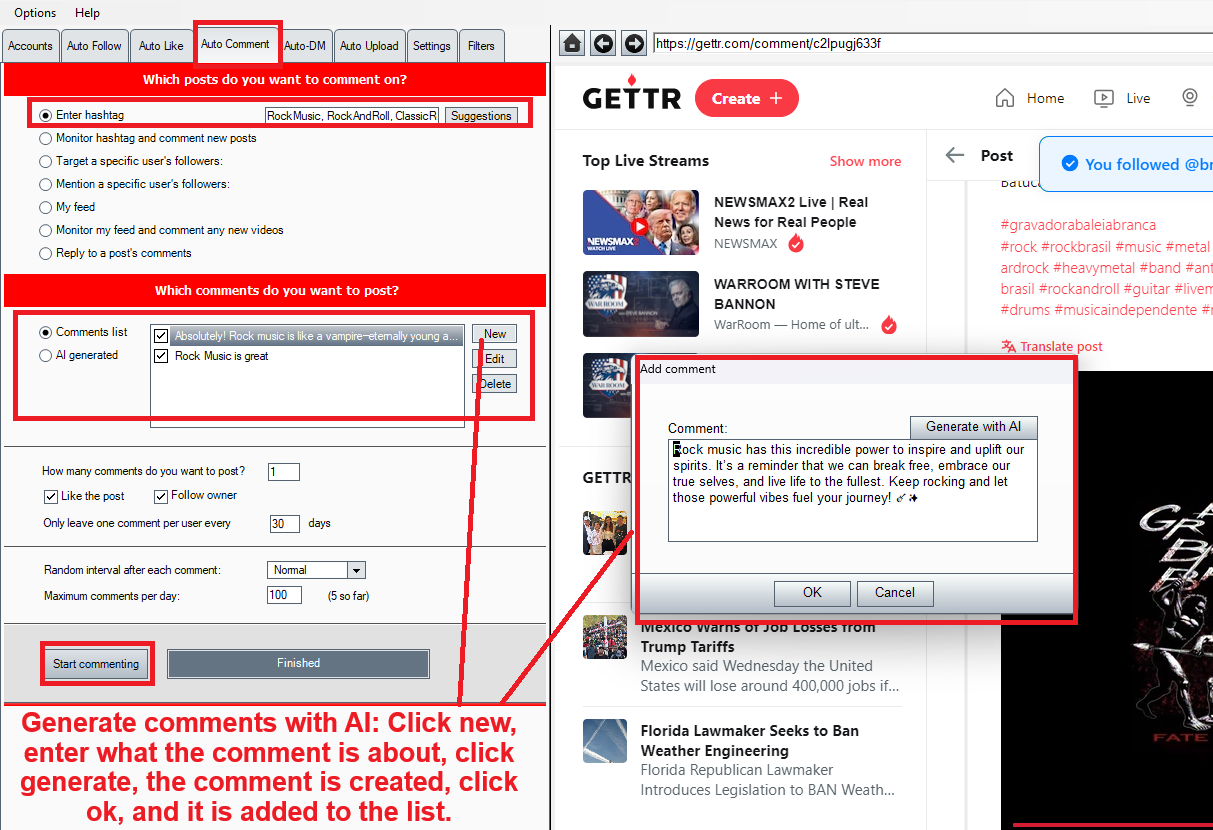1213x830 pixels.
Task: Click the Translate post icon
Action: coord(1008,347)
